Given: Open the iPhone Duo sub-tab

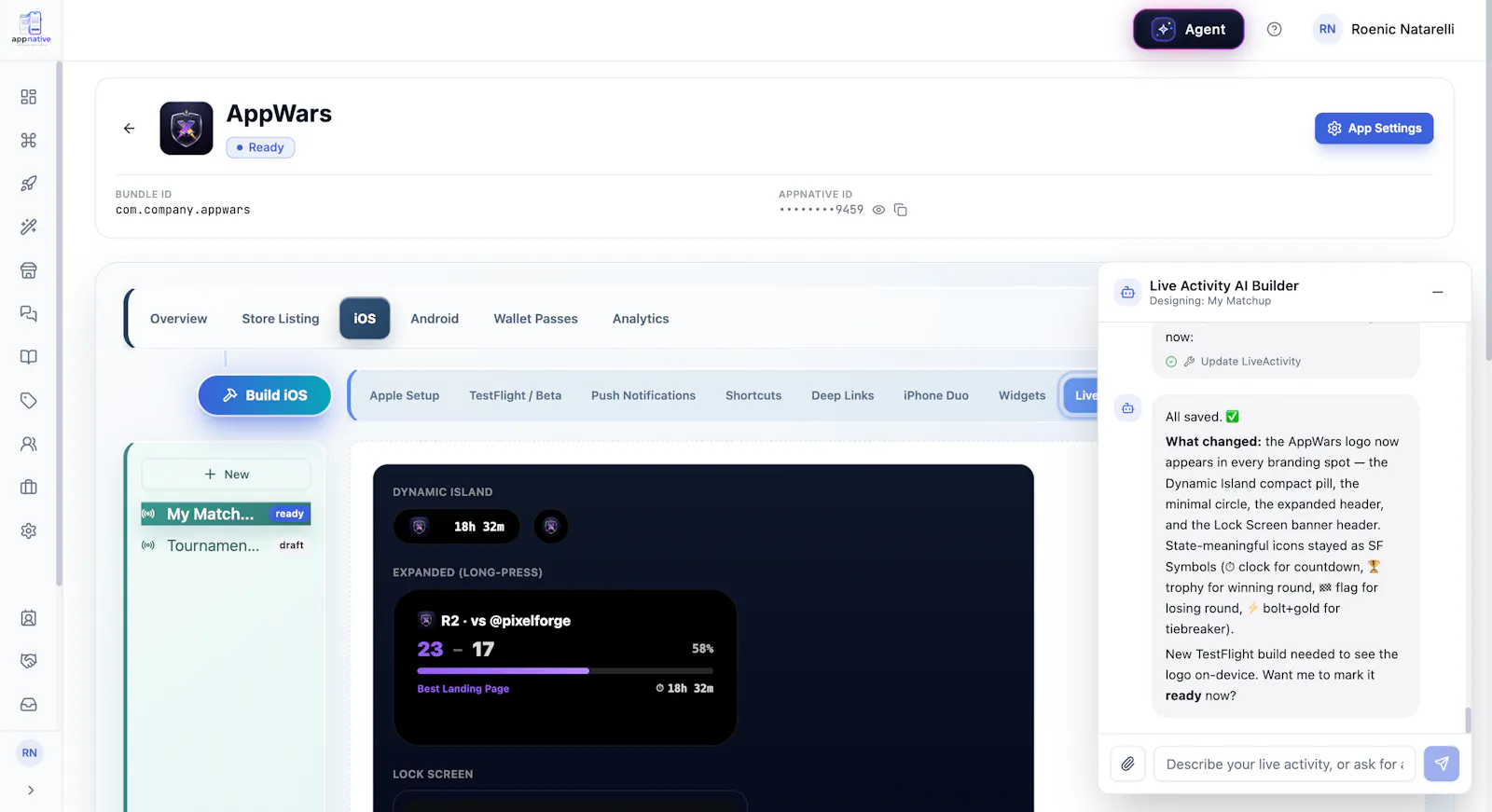Looking at the screenshot, I should [x=936, y=395].
